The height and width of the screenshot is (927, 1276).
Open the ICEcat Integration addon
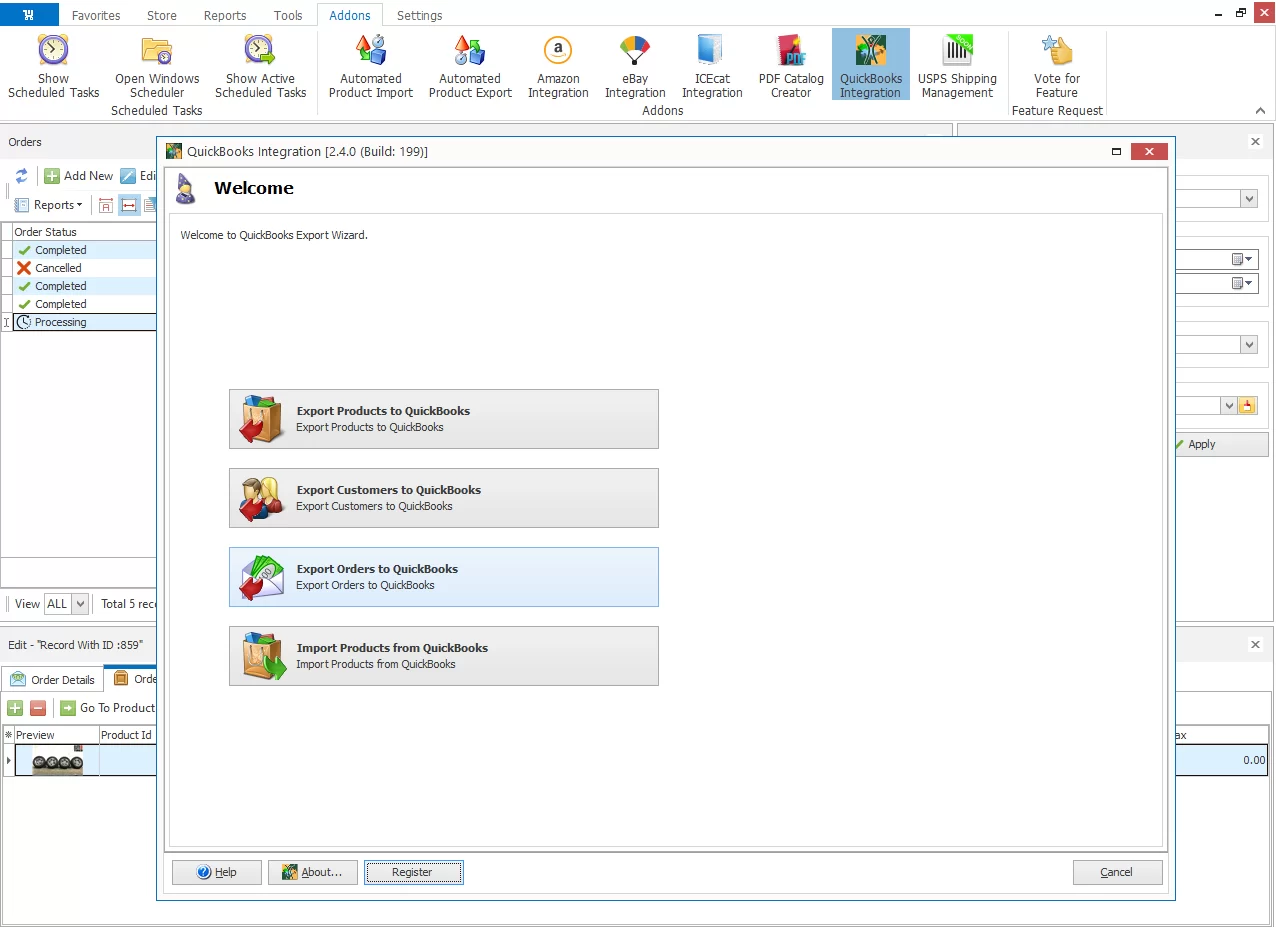tap(712, 65)
